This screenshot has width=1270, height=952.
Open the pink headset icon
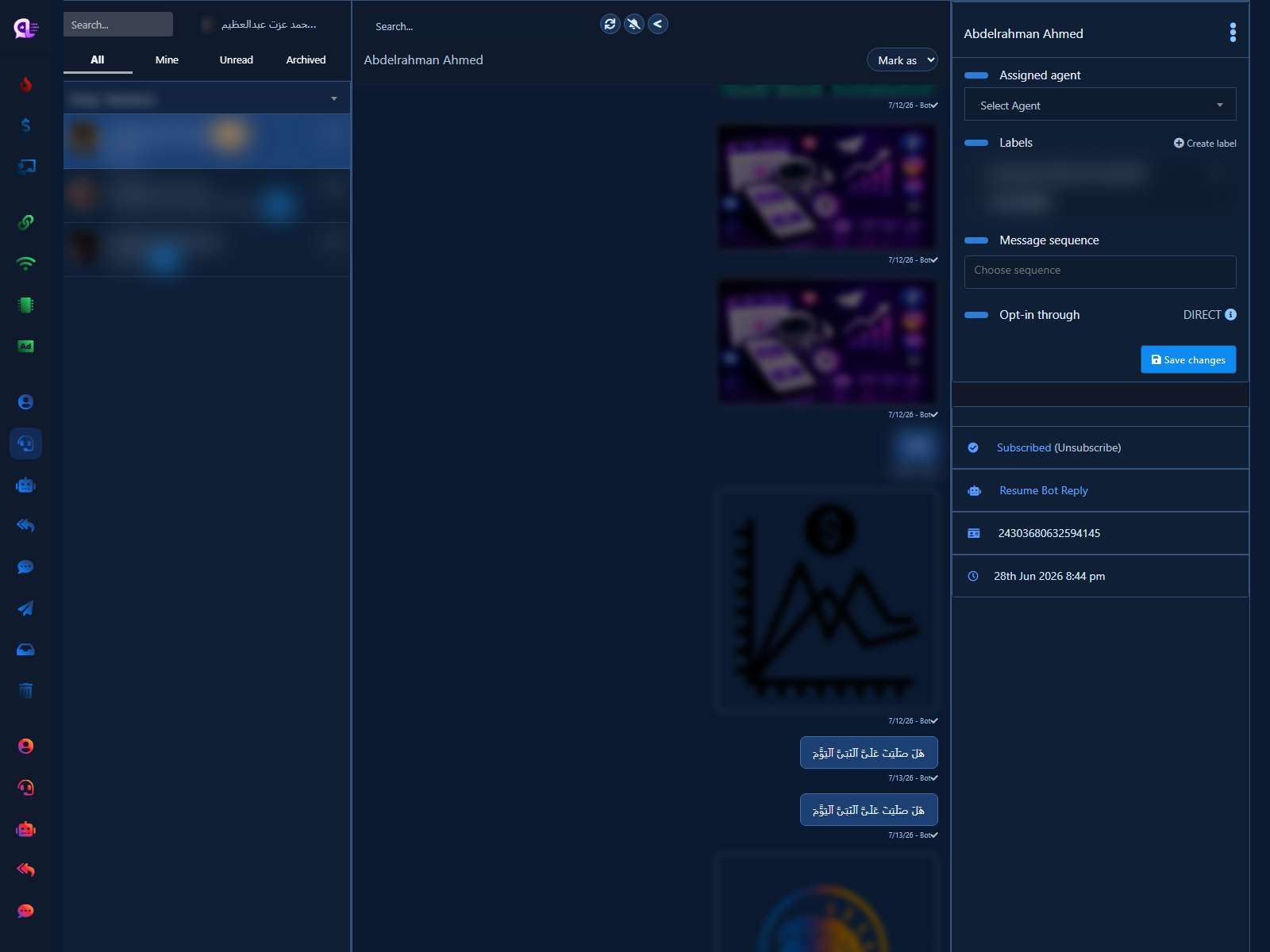click(25, 788)
